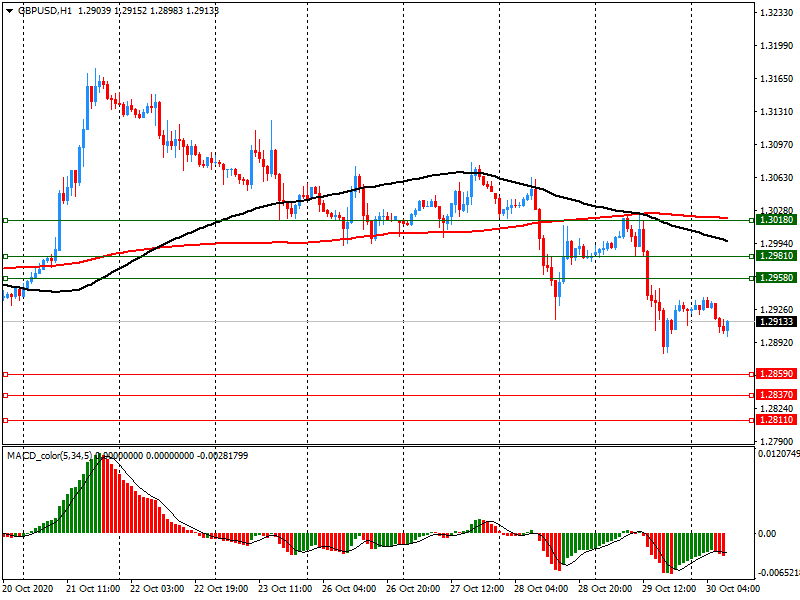The height and width of the screenshot is (600, 800).
Task: Select the 26 Oct 20:00 time label
Action: (x=413, y=588)
